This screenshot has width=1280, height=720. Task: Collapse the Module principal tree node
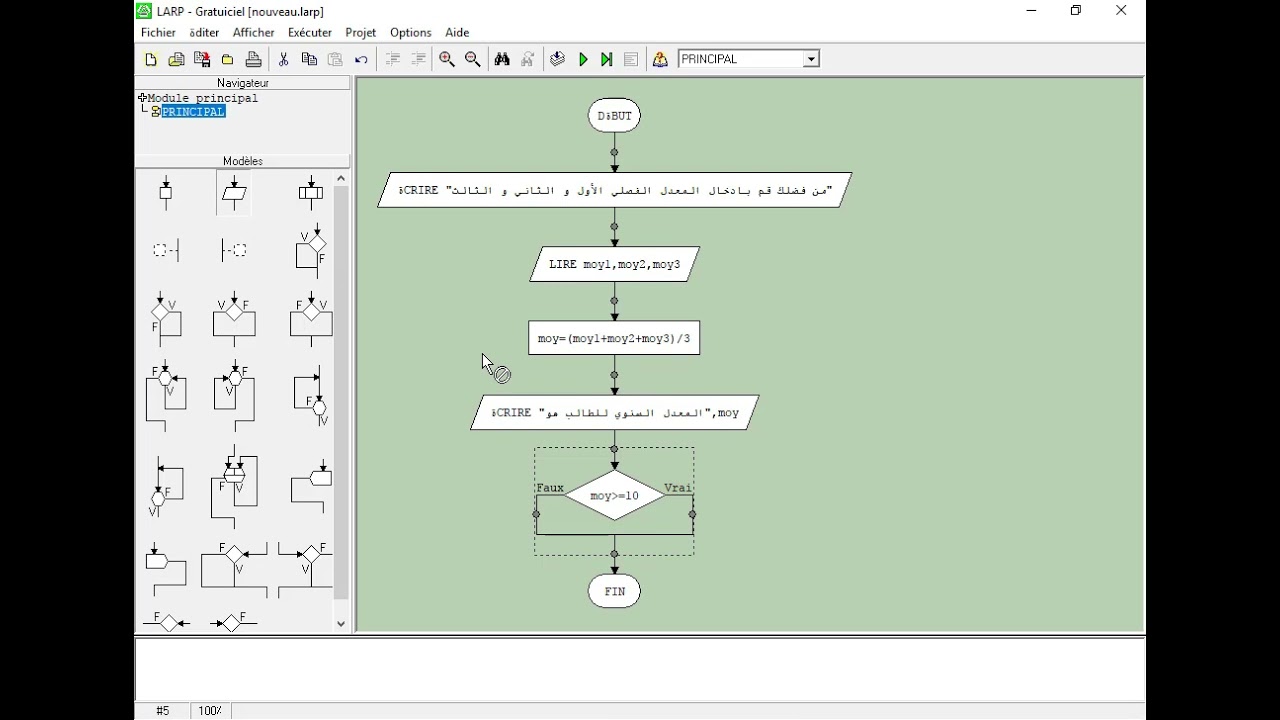click(143, 98)
